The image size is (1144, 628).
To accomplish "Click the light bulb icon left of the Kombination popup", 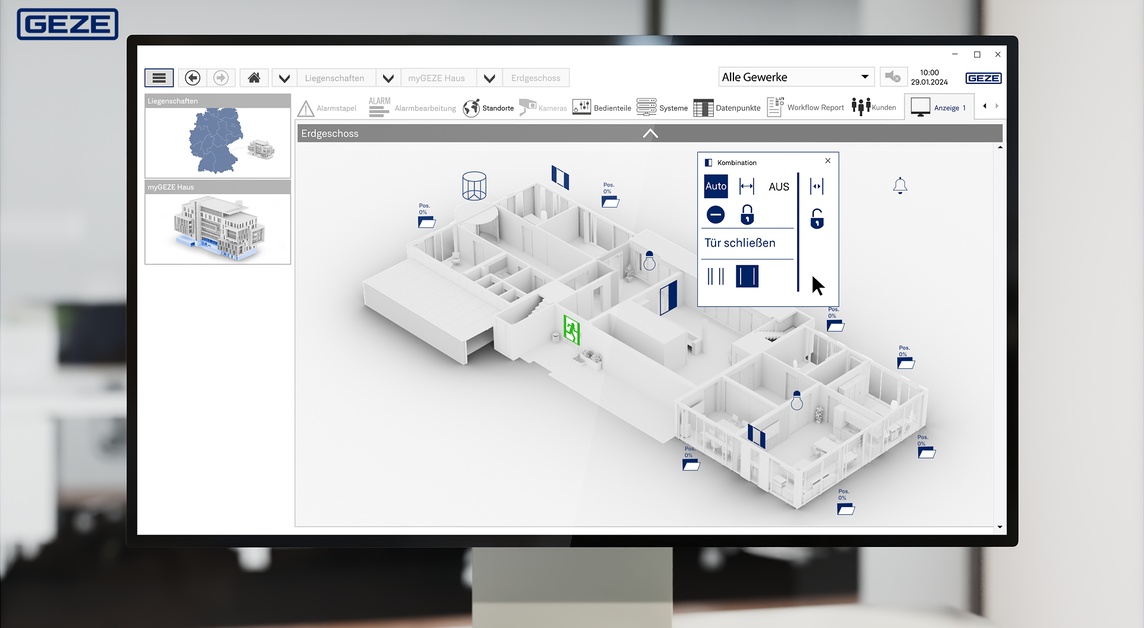I will (649, 260).
